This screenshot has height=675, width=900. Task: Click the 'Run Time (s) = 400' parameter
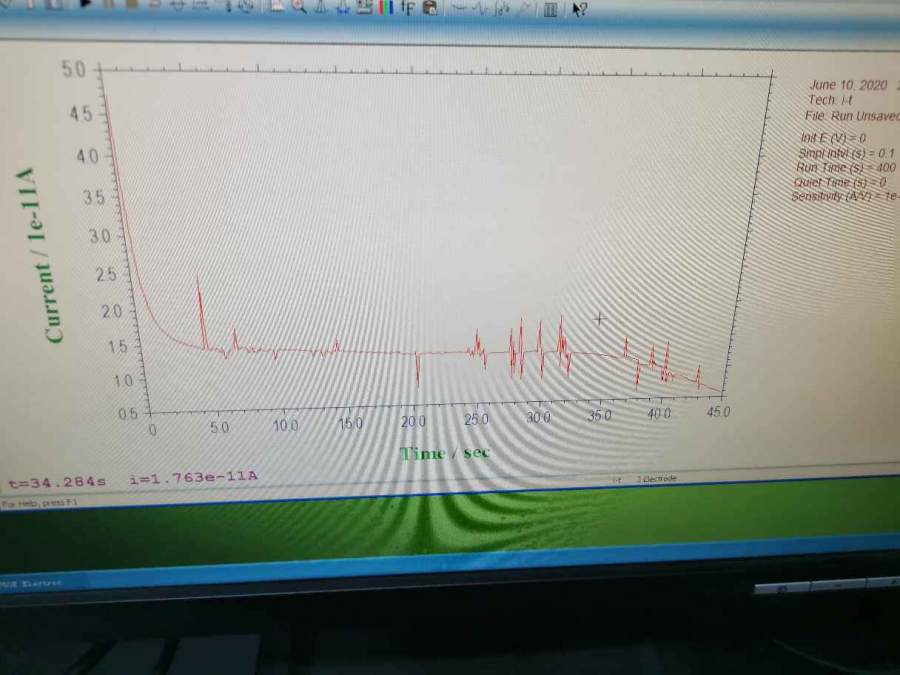point(845,168)
